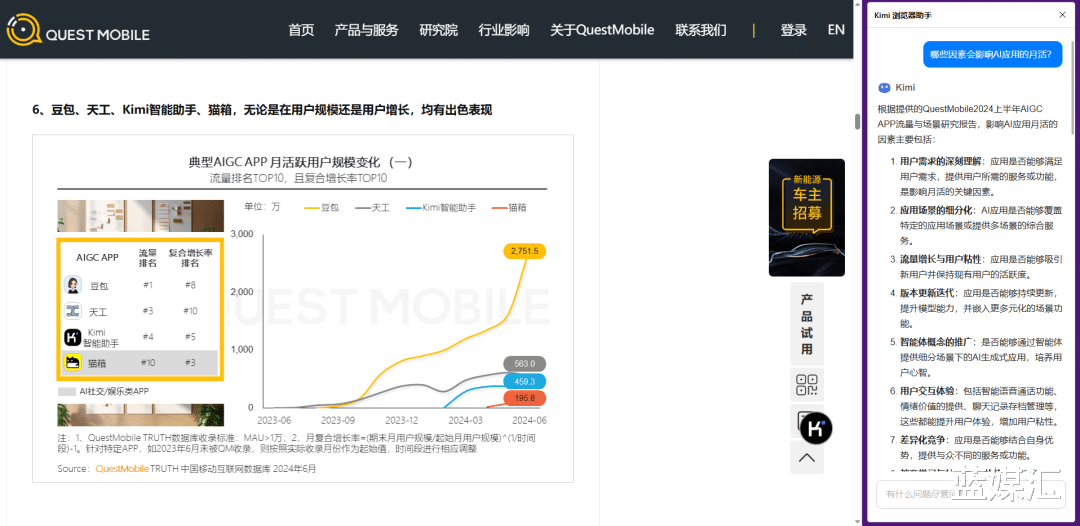Click the section heading starting with 6、豆包
Viewport: 1080px width, 526px height.
tap(262, 110)
